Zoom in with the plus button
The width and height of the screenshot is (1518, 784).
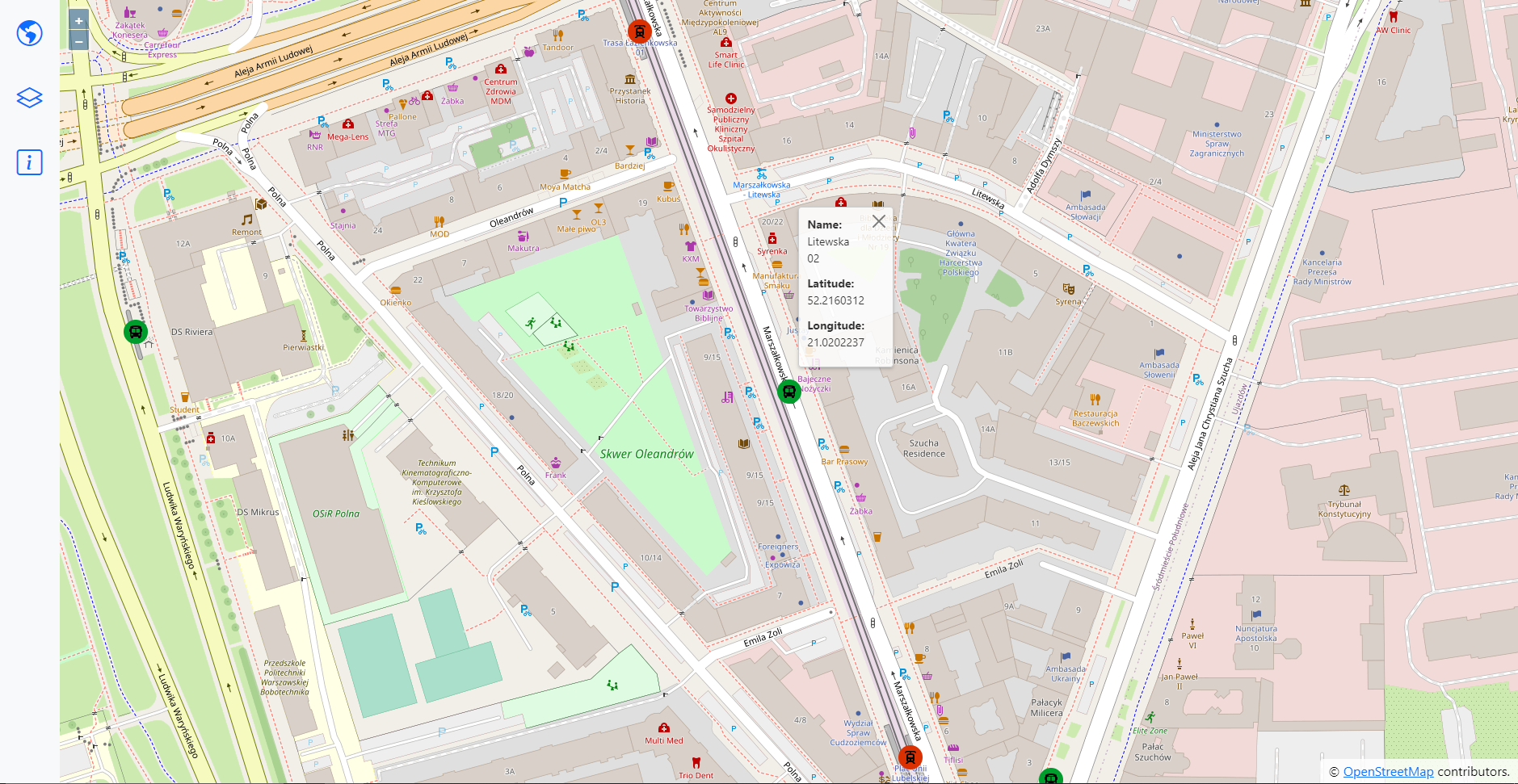(78, 19)
